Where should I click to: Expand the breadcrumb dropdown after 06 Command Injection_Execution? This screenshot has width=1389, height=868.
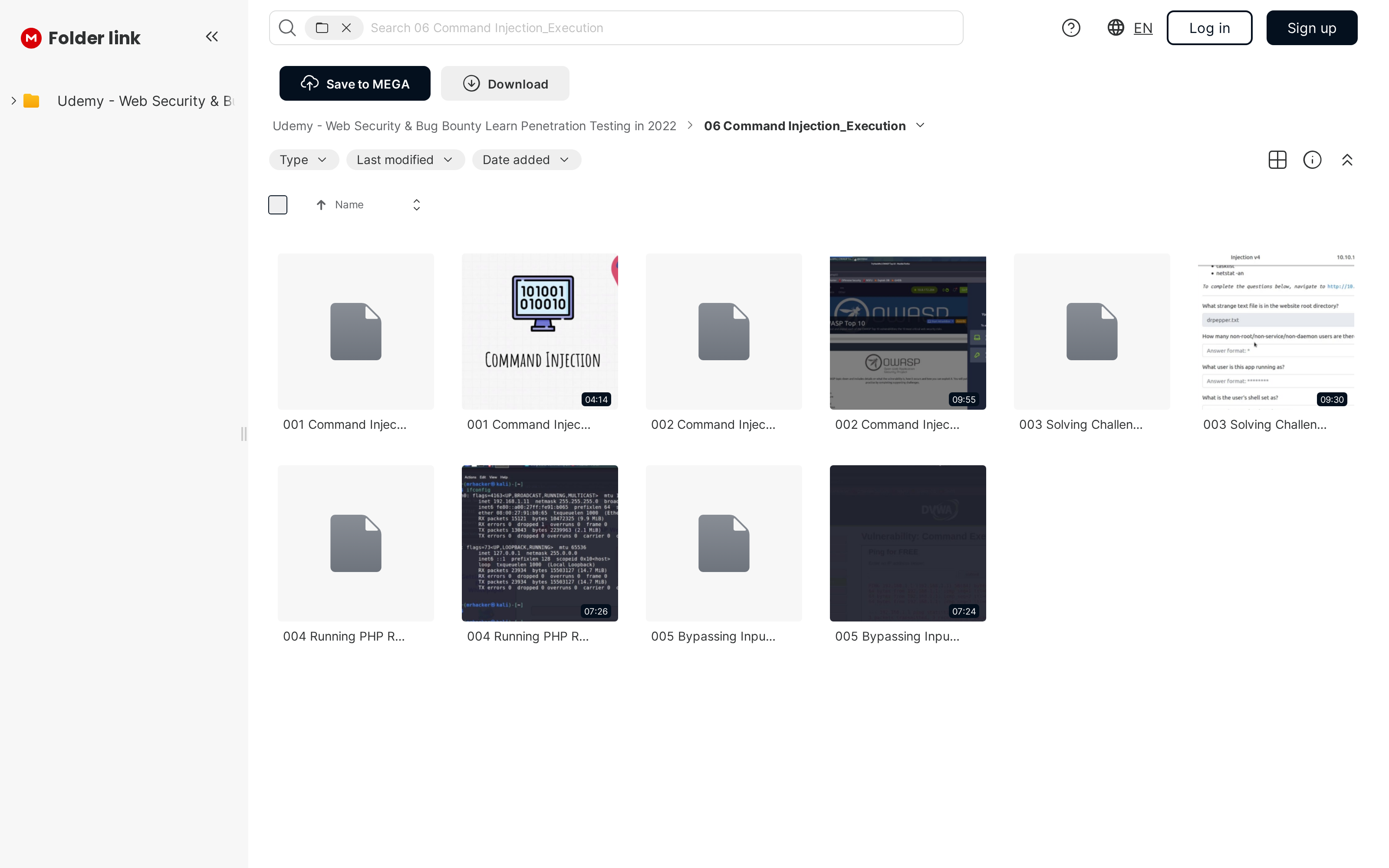coord(921,125)
